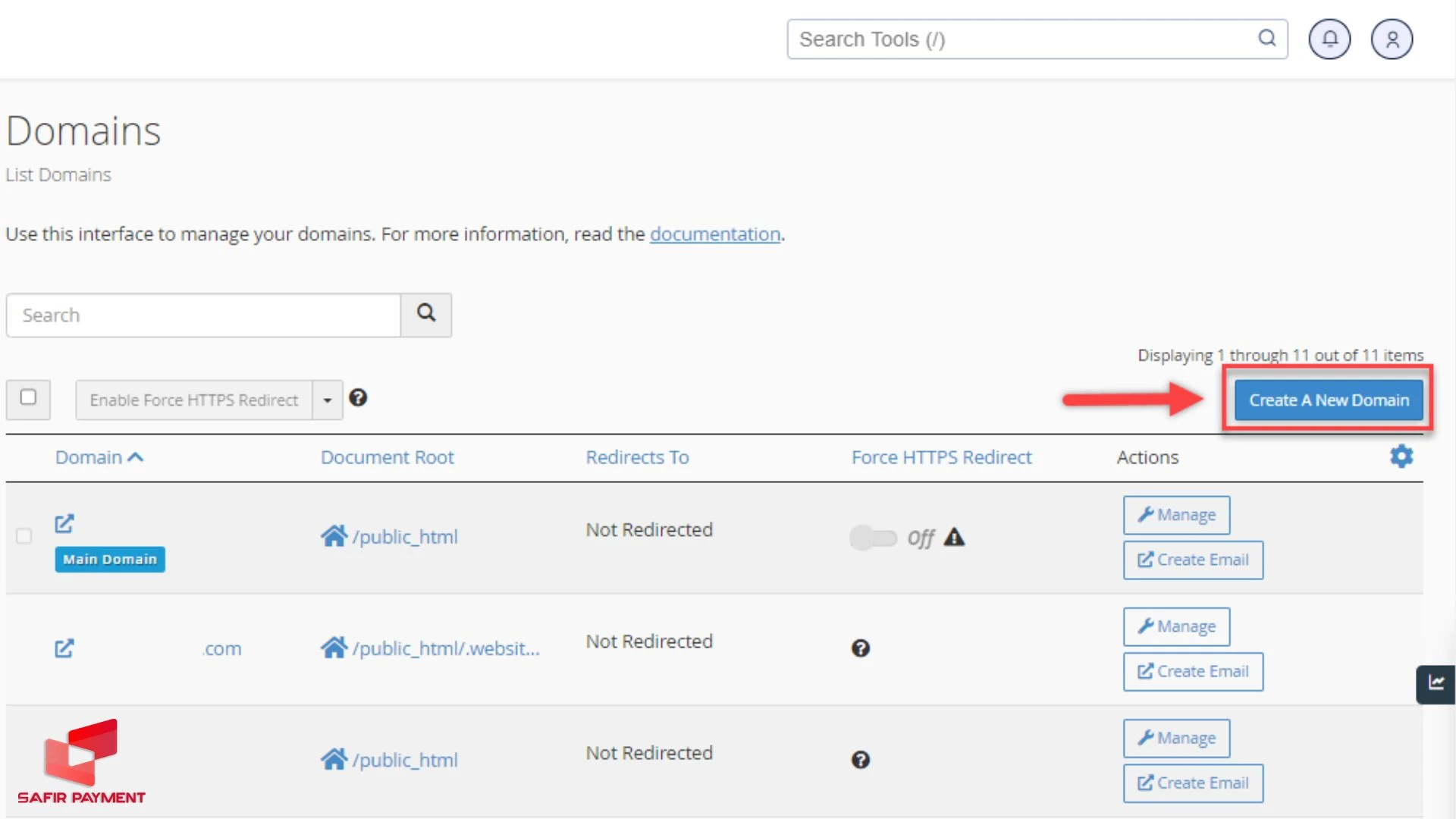Open the documentation link
Viewport: 1456px width, 819px height.
point(714,234)
